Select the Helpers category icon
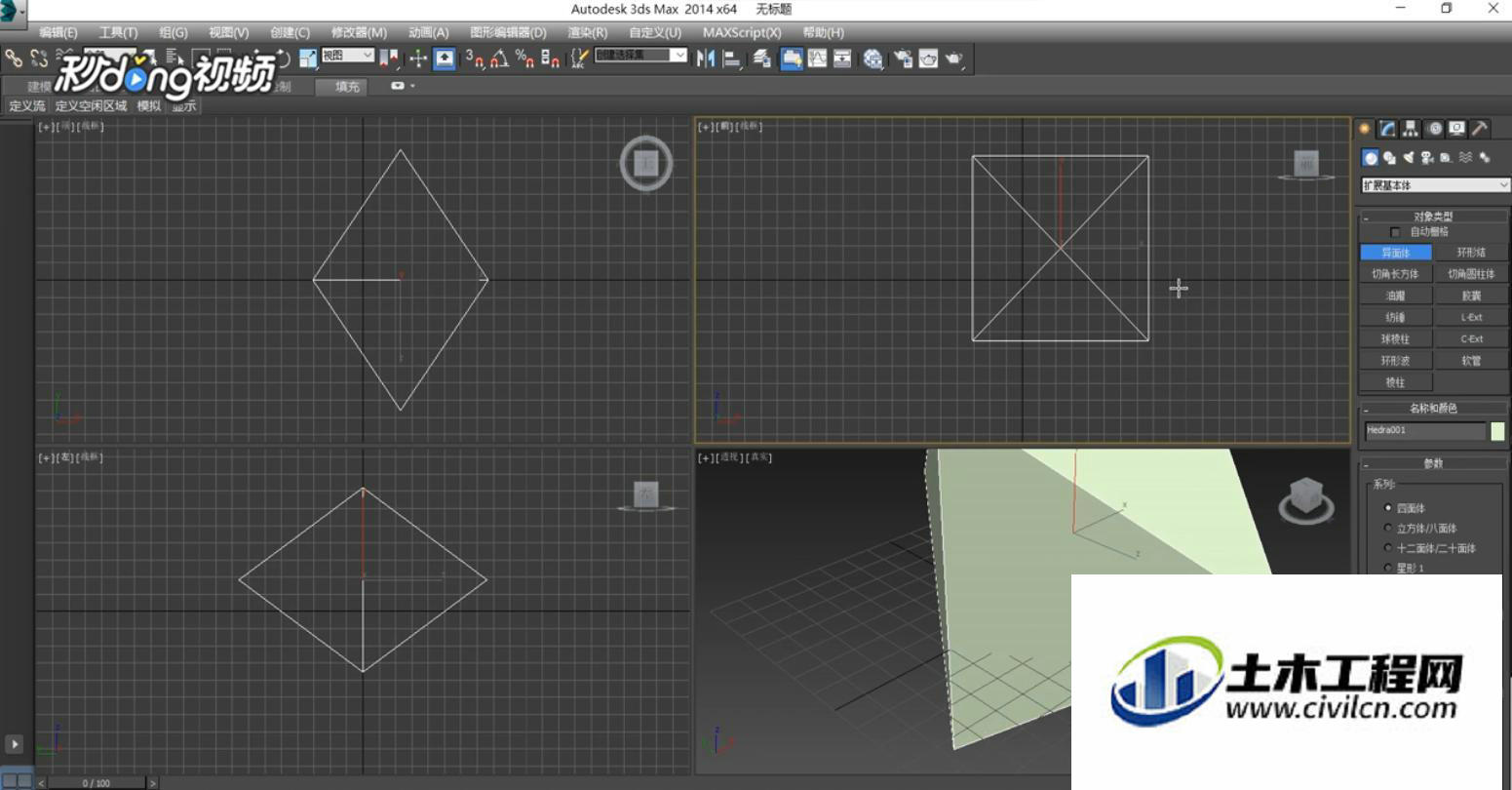Viewport: 1512px width, 790px height. (1446, 158)
